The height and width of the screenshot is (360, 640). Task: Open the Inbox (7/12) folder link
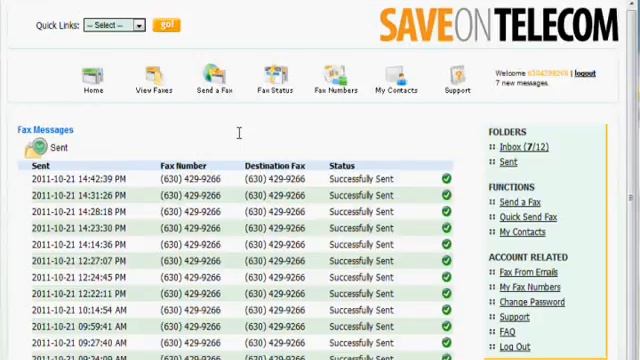(524, 147)
